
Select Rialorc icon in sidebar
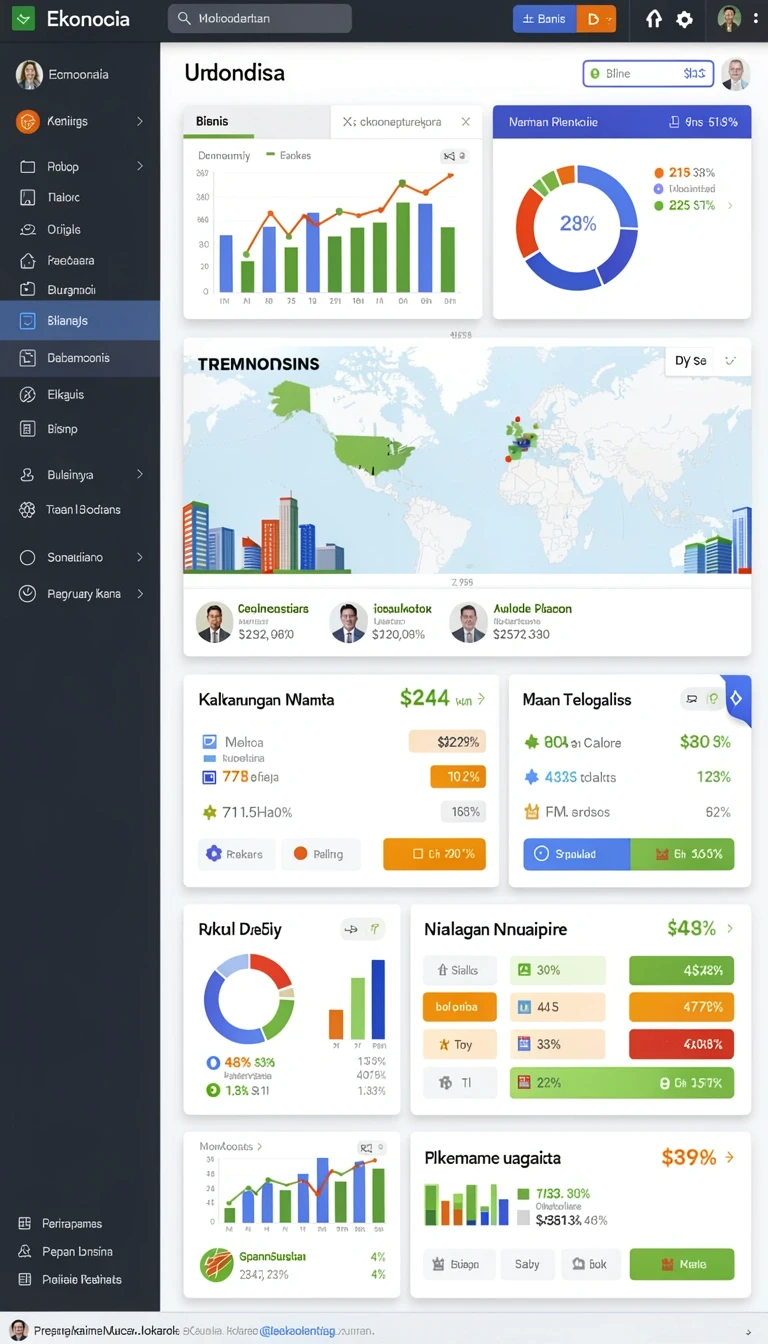[28, 197]
